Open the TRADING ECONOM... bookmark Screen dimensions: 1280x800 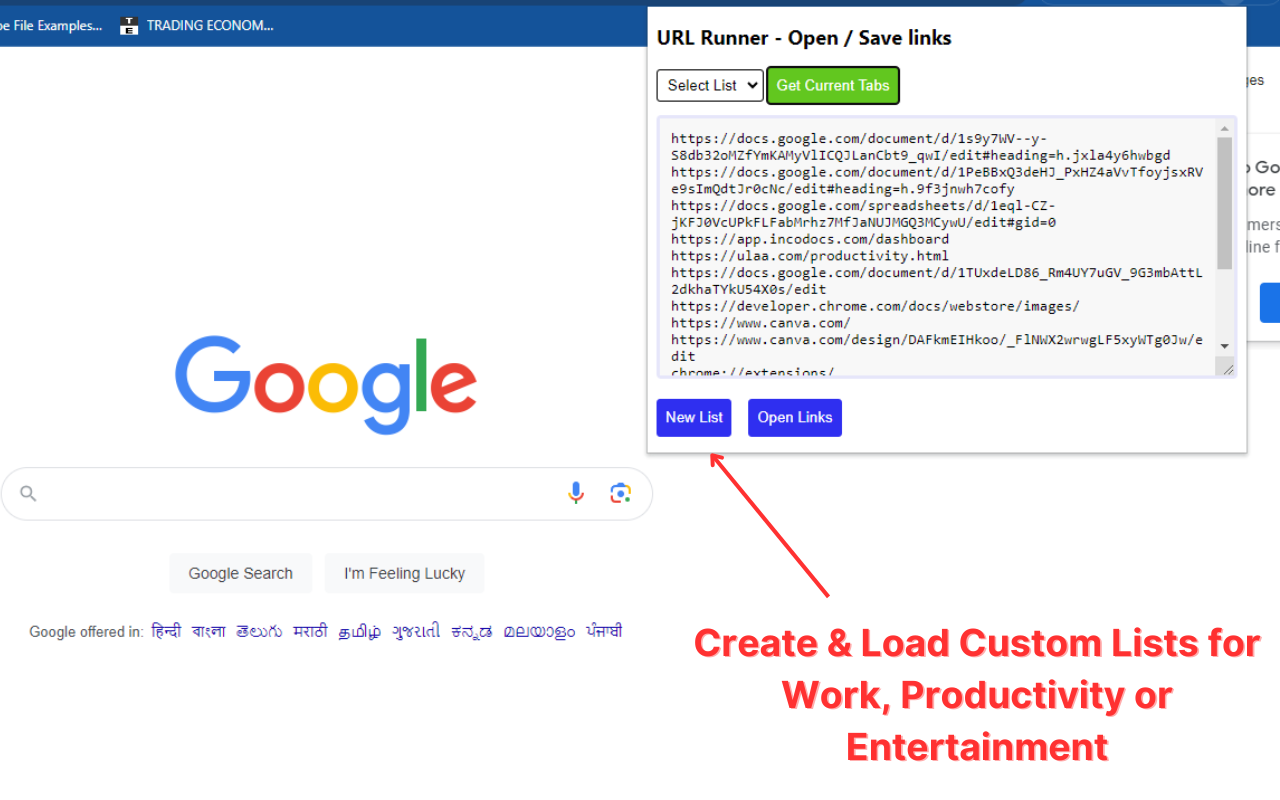click(x=197, y=26)
